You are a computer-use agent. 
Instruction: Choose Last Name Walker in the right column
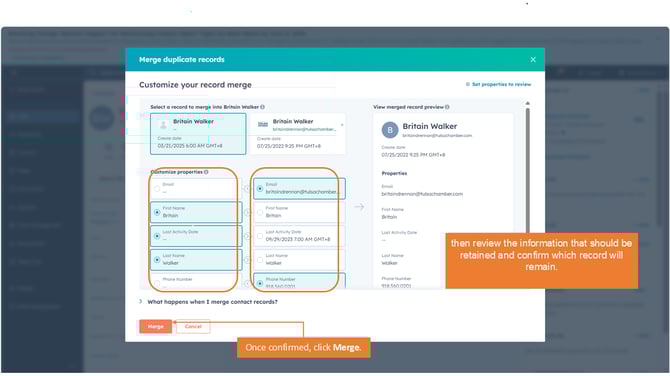[x=299, y=259]
